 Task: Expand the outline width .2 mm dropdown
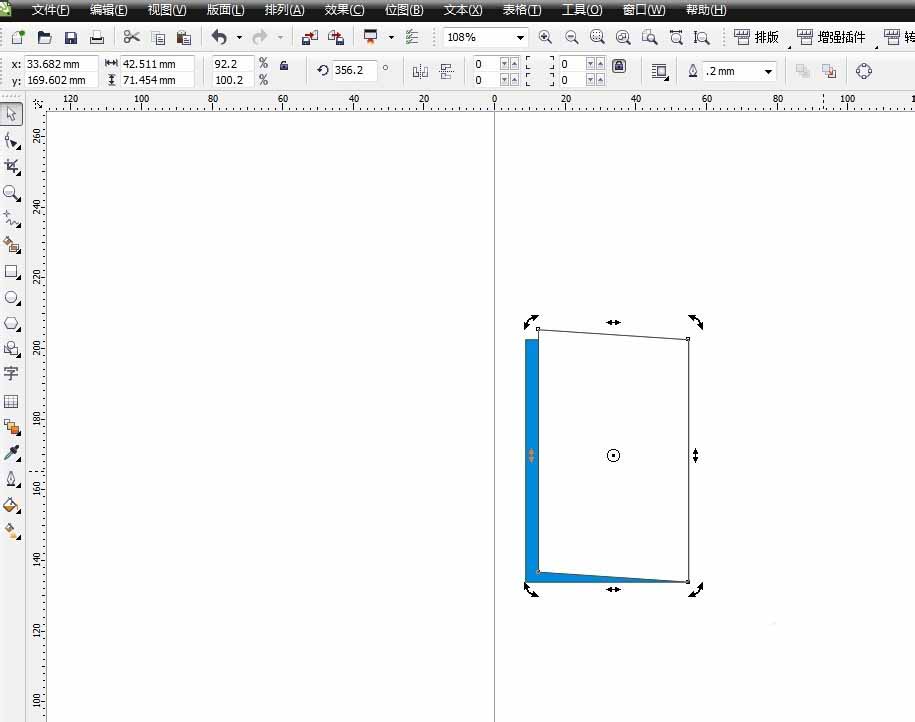[x=768, y=72]
